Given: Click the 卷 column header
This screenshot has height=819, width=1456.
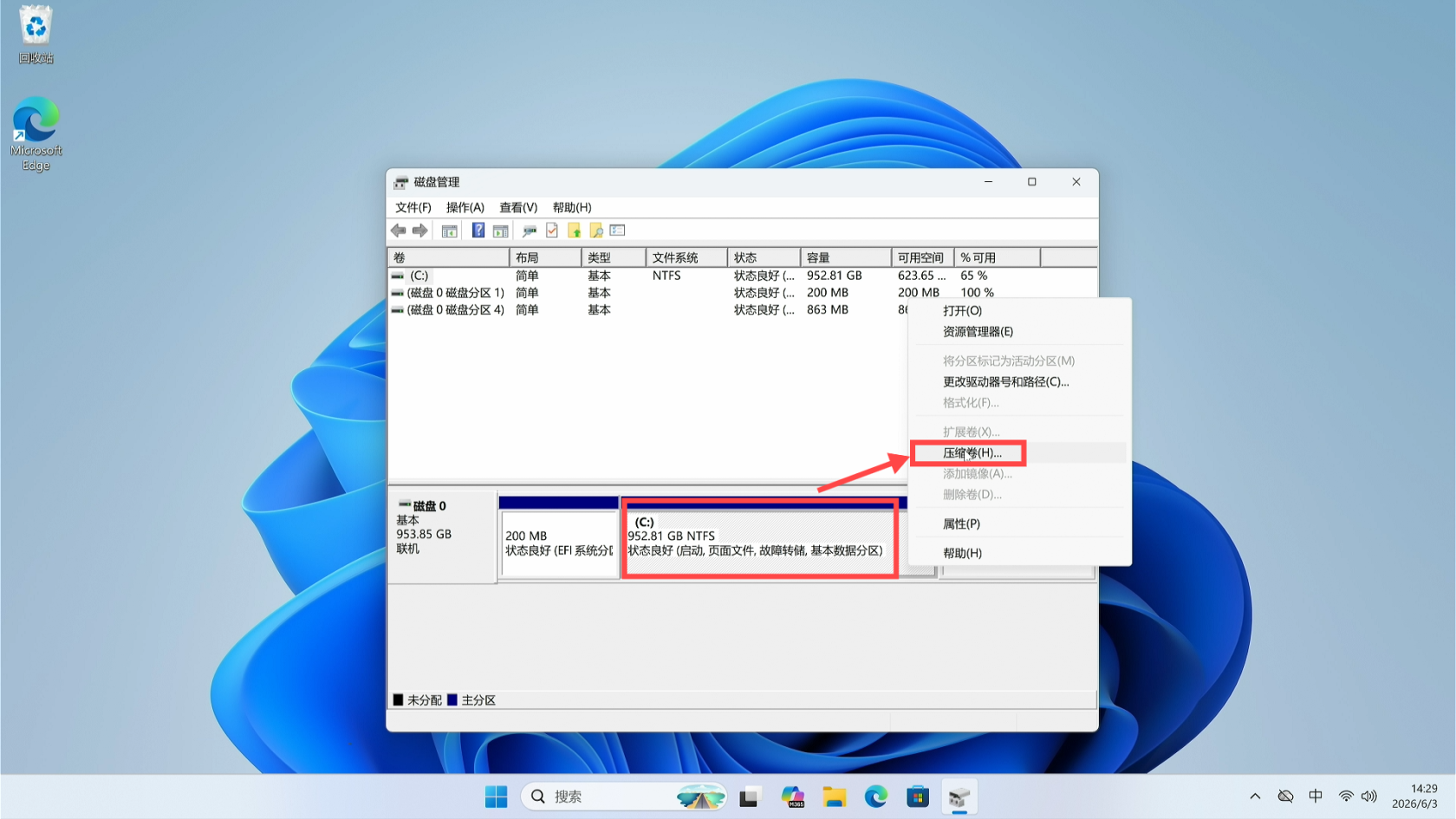Looking at the screenshot, I should click(x=448, y=257).
